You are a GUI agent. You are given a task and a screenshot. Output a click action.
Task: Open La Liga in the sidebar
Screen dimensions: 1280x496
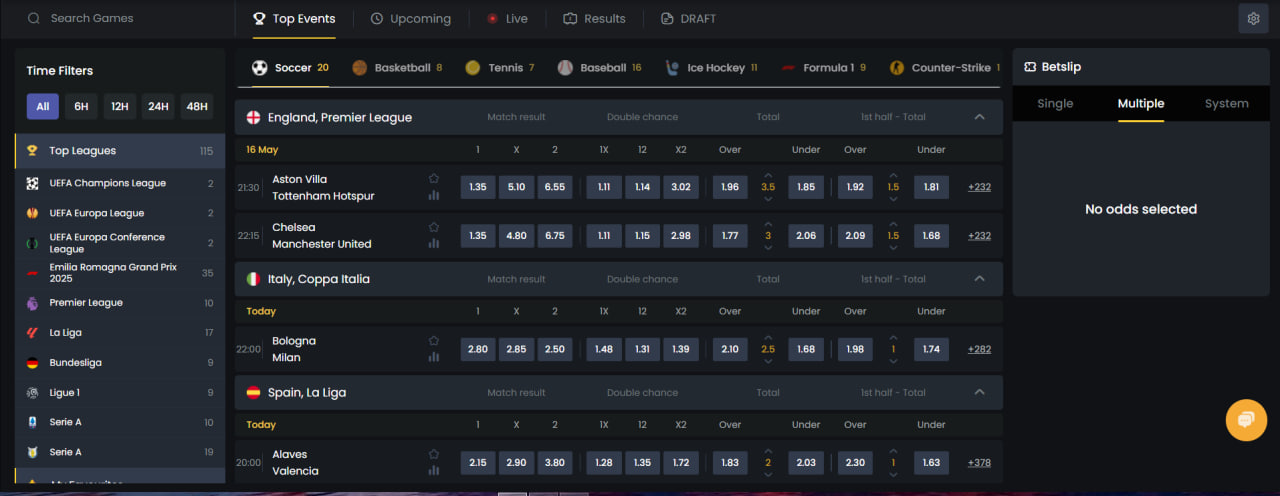[120, 332]
